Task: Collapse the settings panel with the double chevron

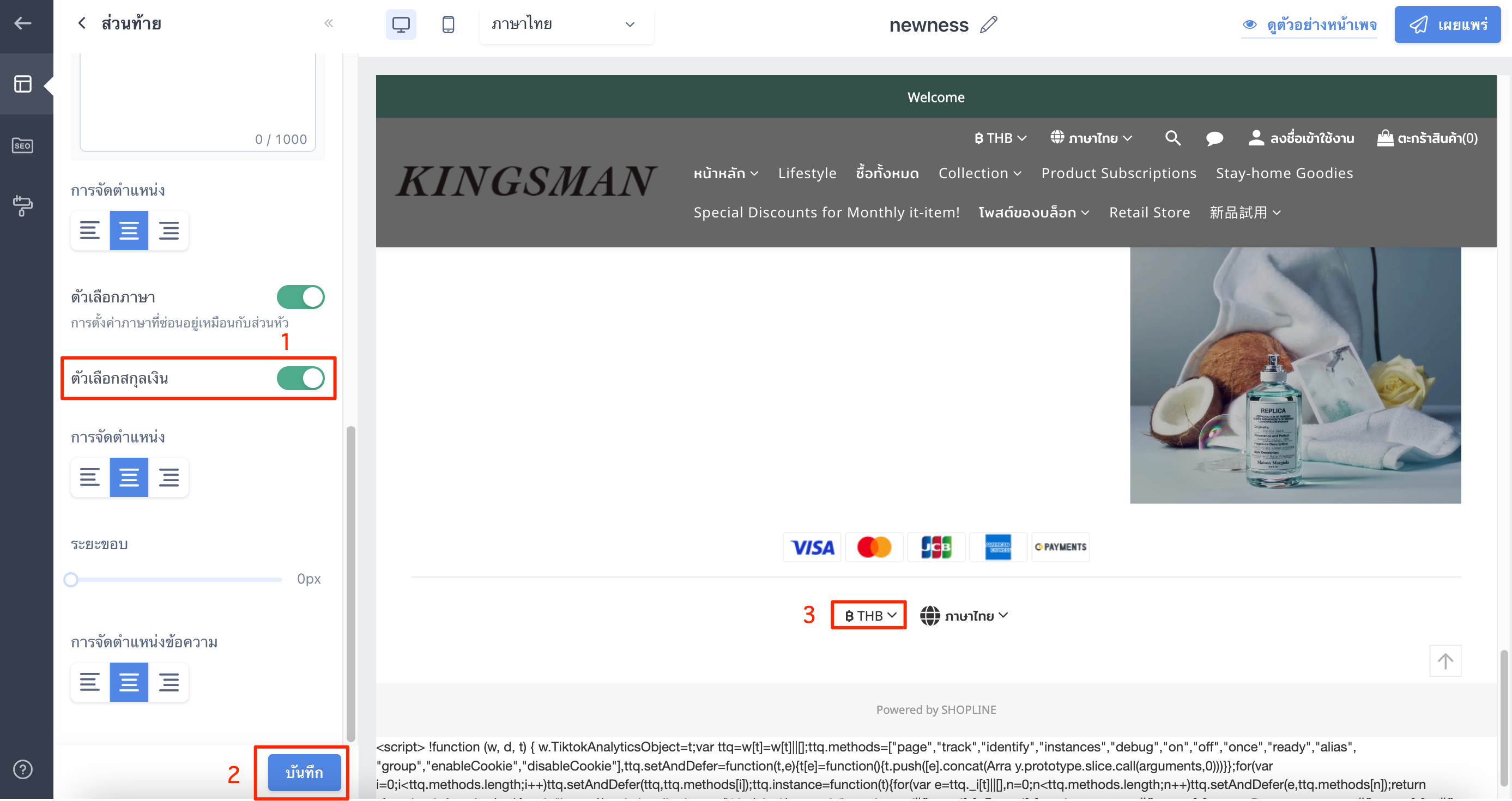Action: tap(329, 23)
